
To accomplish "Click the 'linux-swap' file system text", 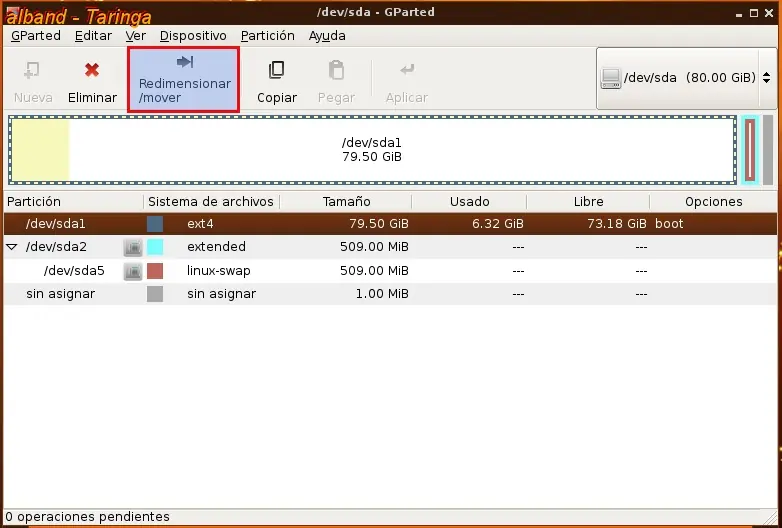I will tap(218, 271).
